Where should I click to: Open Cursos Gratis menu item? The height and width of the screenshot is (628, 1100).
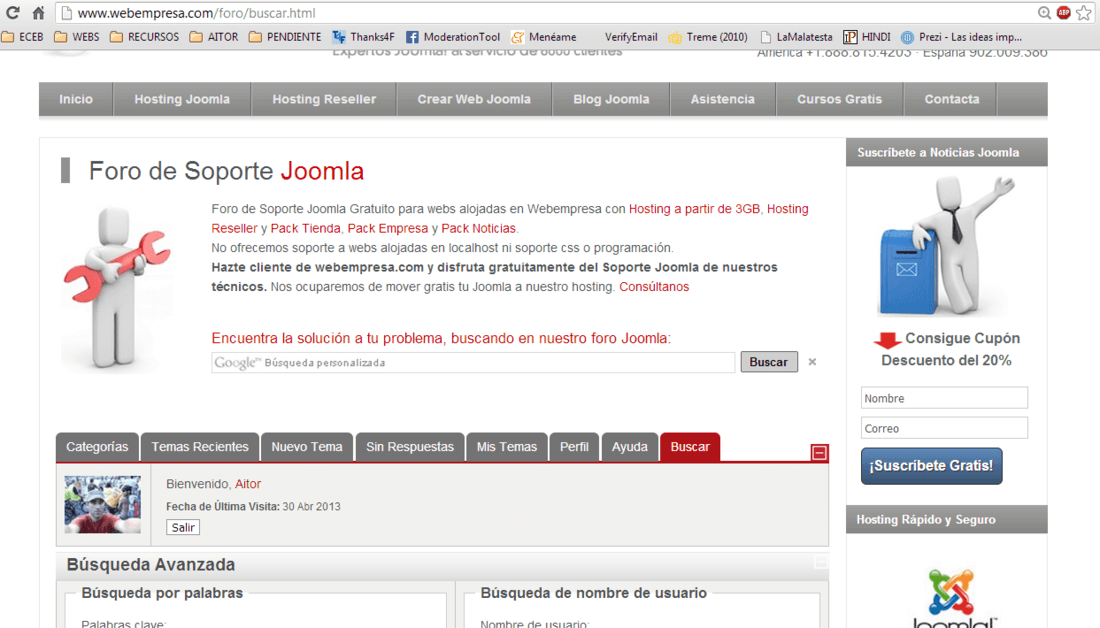point(840,99)
